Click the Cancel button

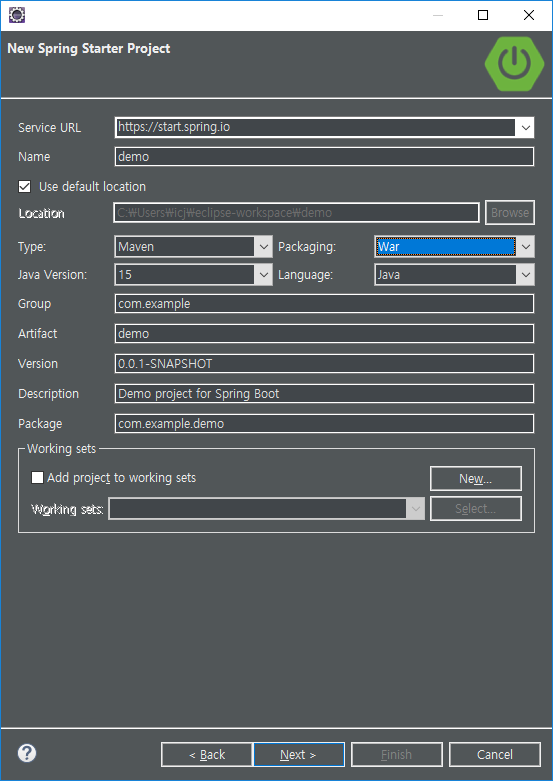(495, 755)
